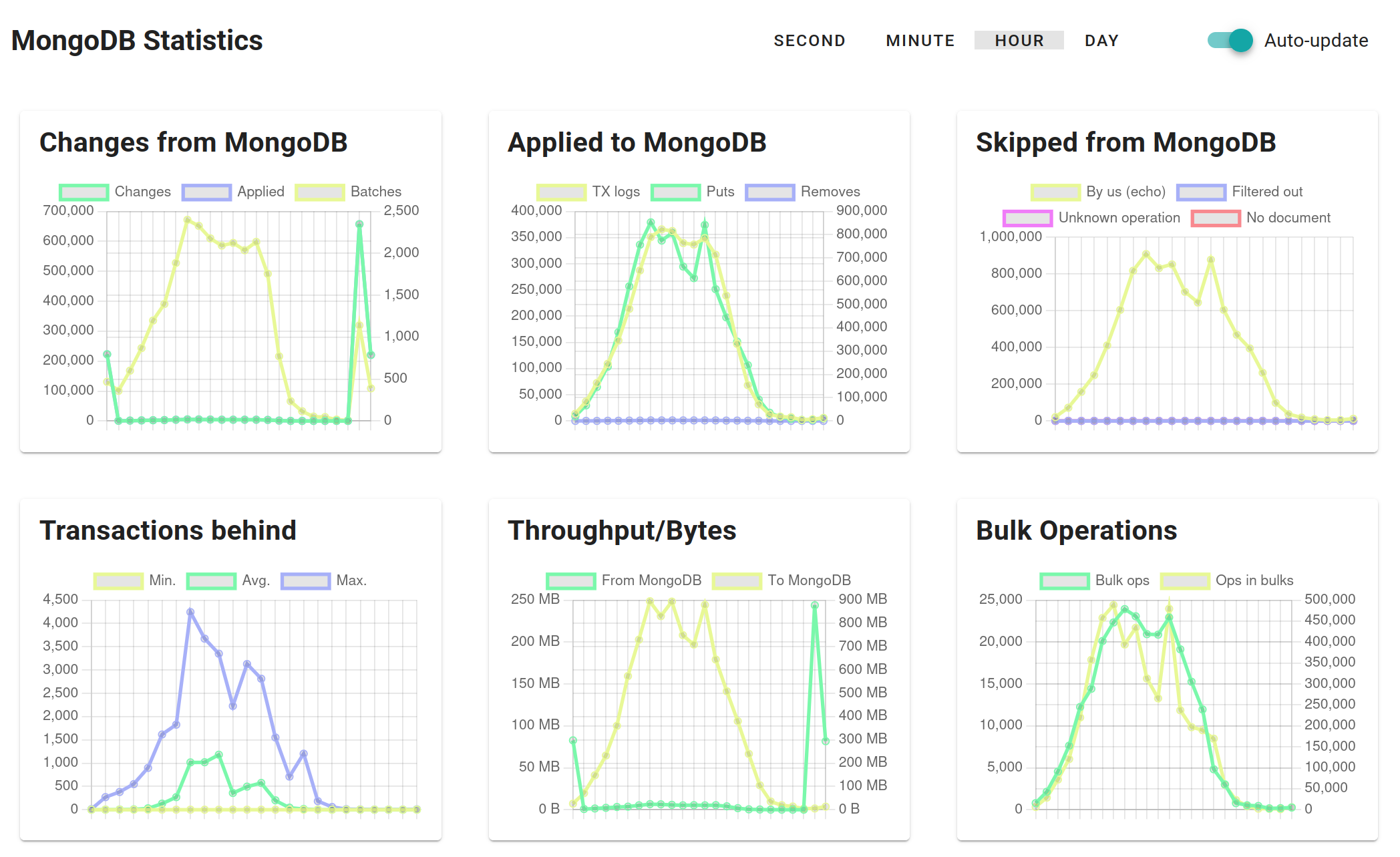Click the Ops in bulks legend label

1254,580
